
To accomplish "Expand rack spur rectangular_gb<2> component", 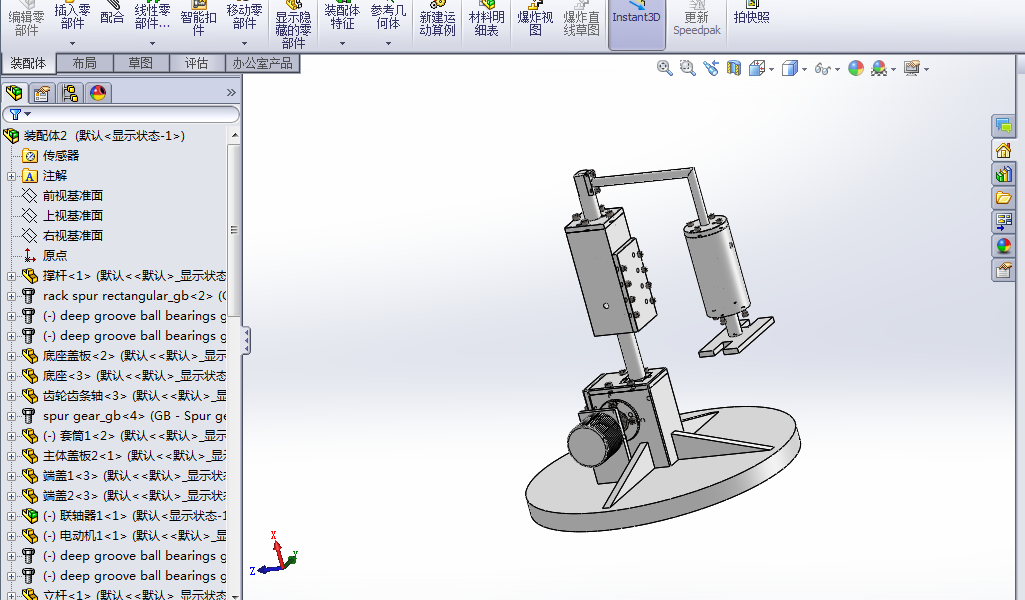I will coord(11,296).
